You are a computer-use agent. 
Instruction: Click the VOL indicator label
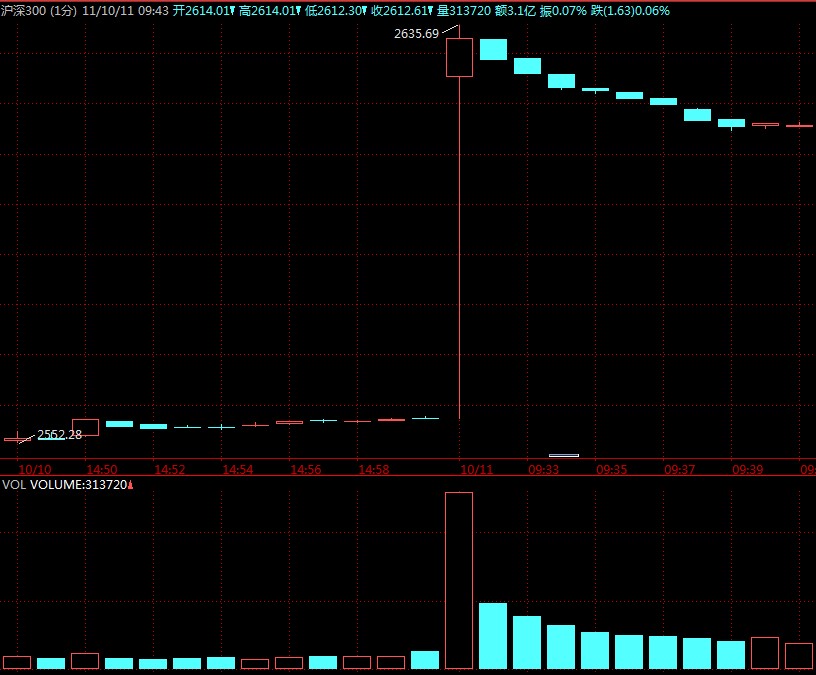click(x=13, y=485)
